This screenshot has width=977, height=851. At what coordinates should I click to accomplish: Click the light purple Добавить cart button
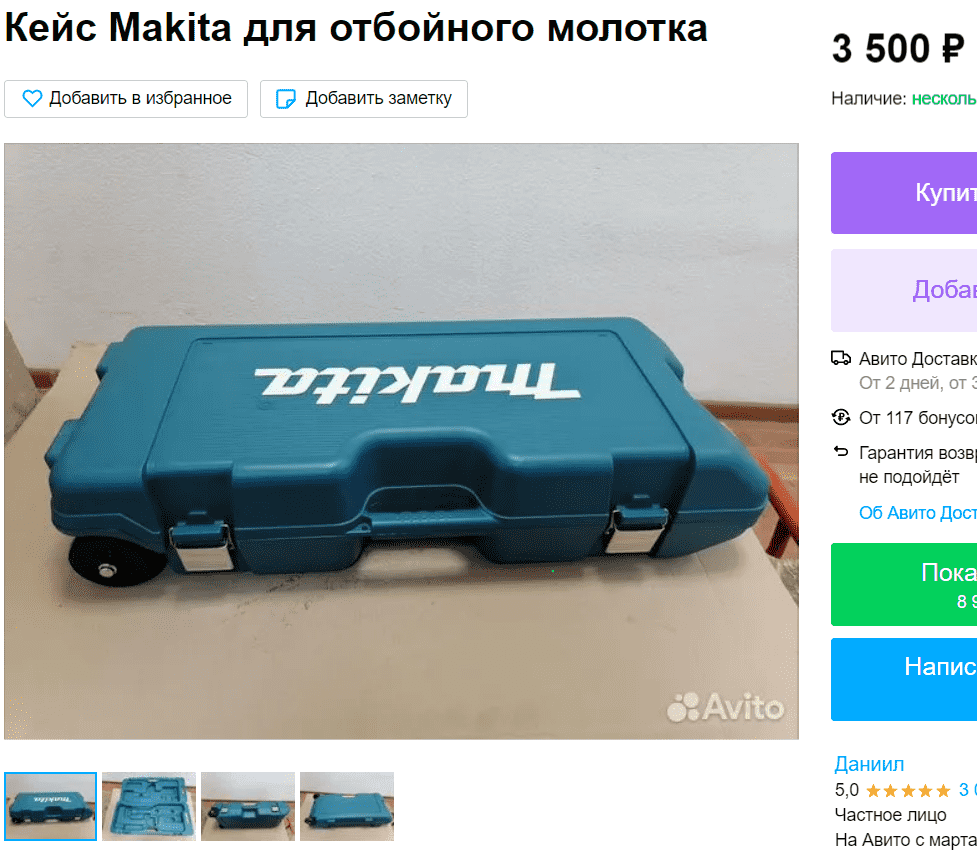[x=904, y=290]
